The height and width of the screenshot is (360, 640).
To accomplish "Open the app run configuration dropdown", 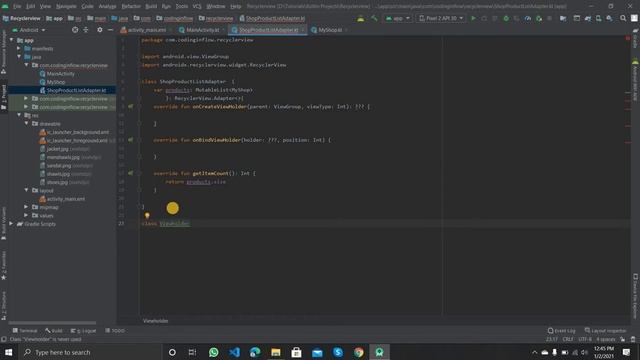I will click(398, 18).
